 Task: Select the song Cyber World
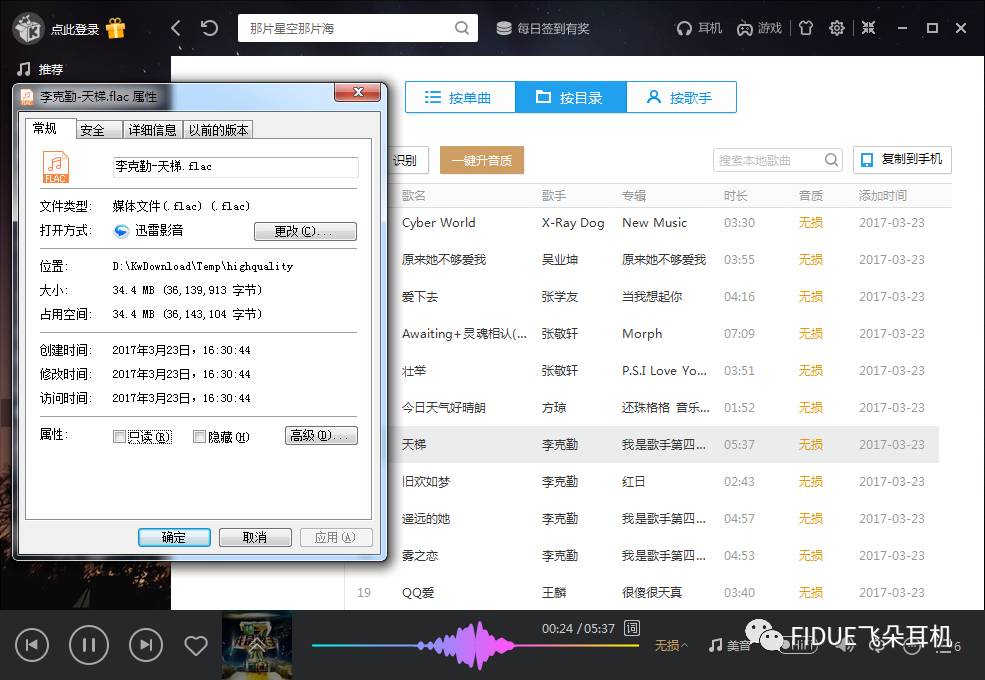tap(438, 222)
